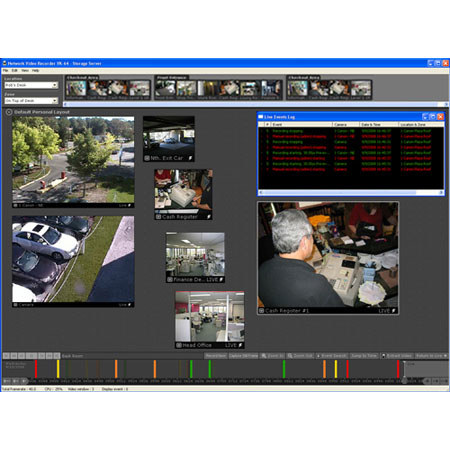Click the Jump to Time button
Image resolution: width=450 pixels, height=450 pixels.
[364, 356]
